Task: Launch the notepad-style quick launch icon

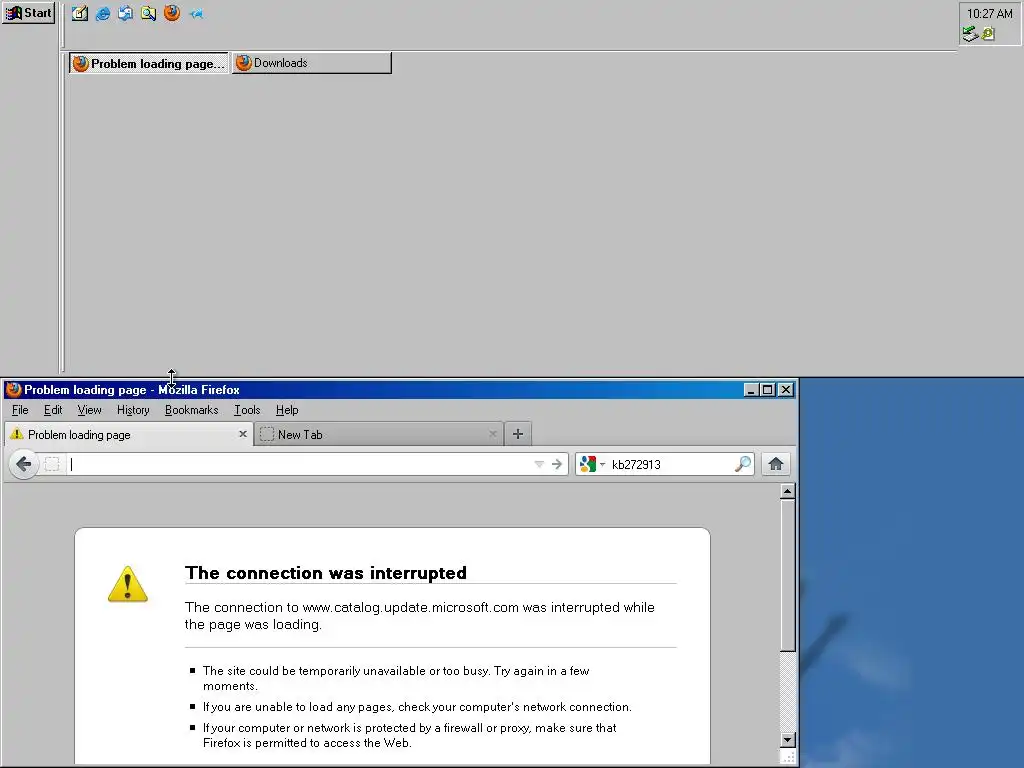Action: (80, 13)
